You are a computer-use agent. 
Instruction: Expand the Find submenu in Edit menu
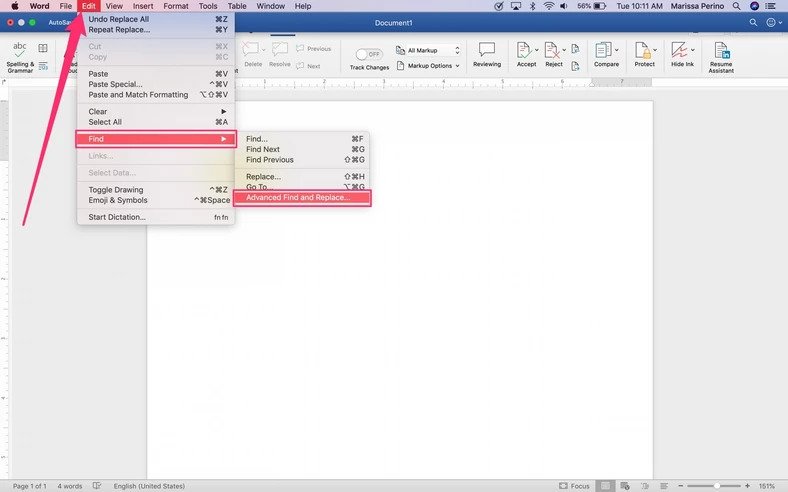pos(156,139)
